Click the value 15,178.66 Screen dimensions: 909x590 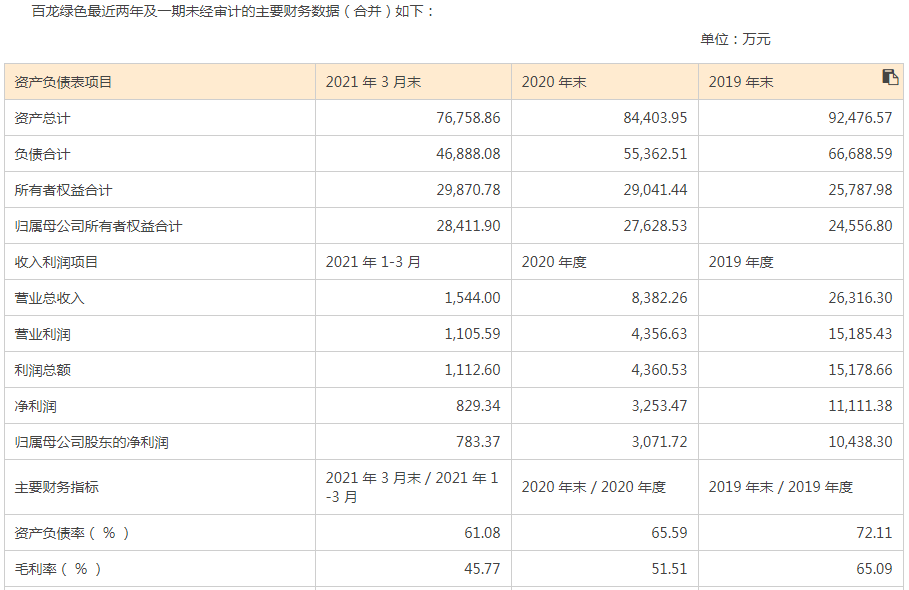click(x=860, y=369)
